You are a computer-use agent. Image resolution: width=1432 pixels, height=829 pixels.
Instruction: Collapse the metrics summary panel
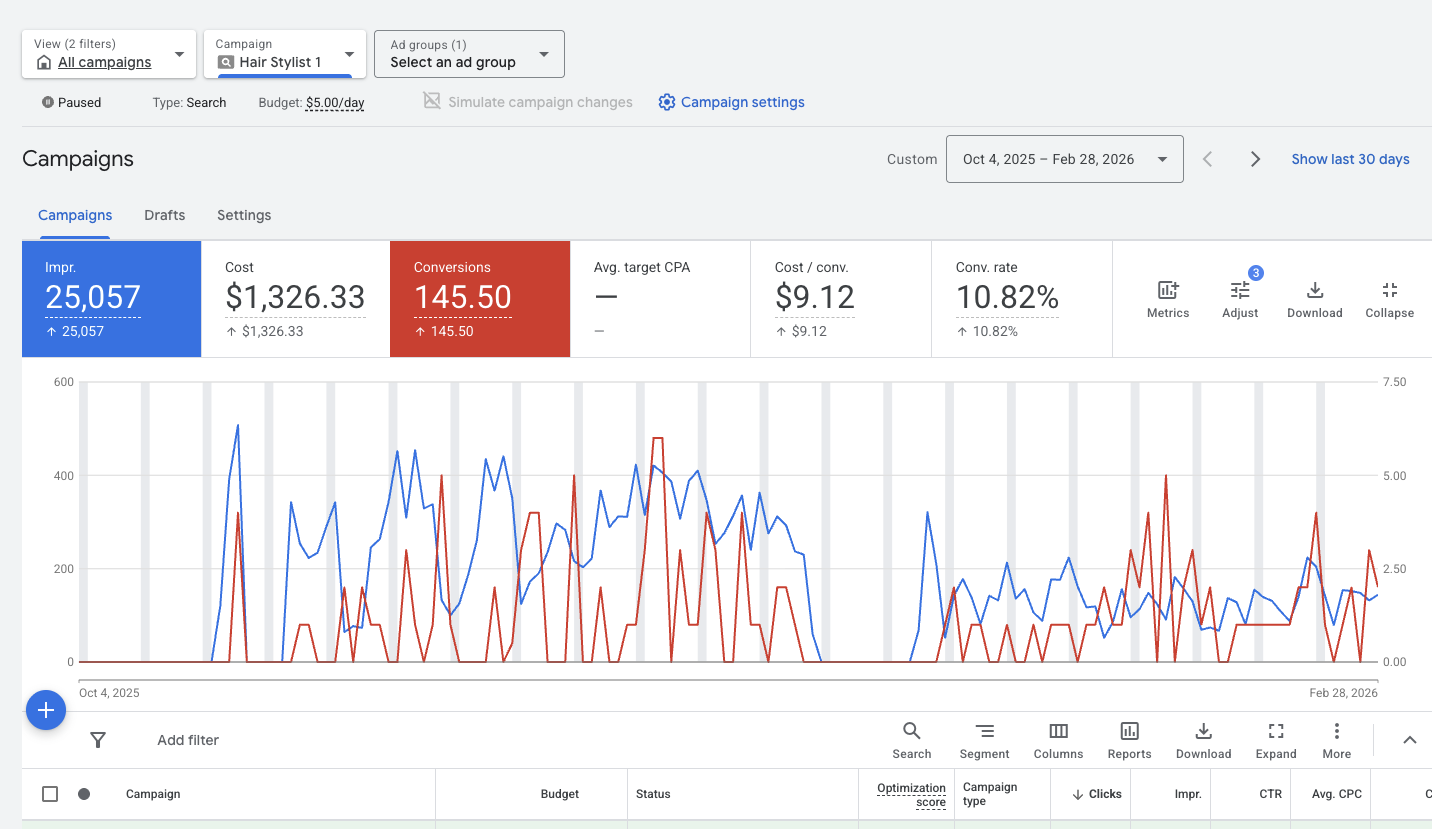tap(1389, 297)
